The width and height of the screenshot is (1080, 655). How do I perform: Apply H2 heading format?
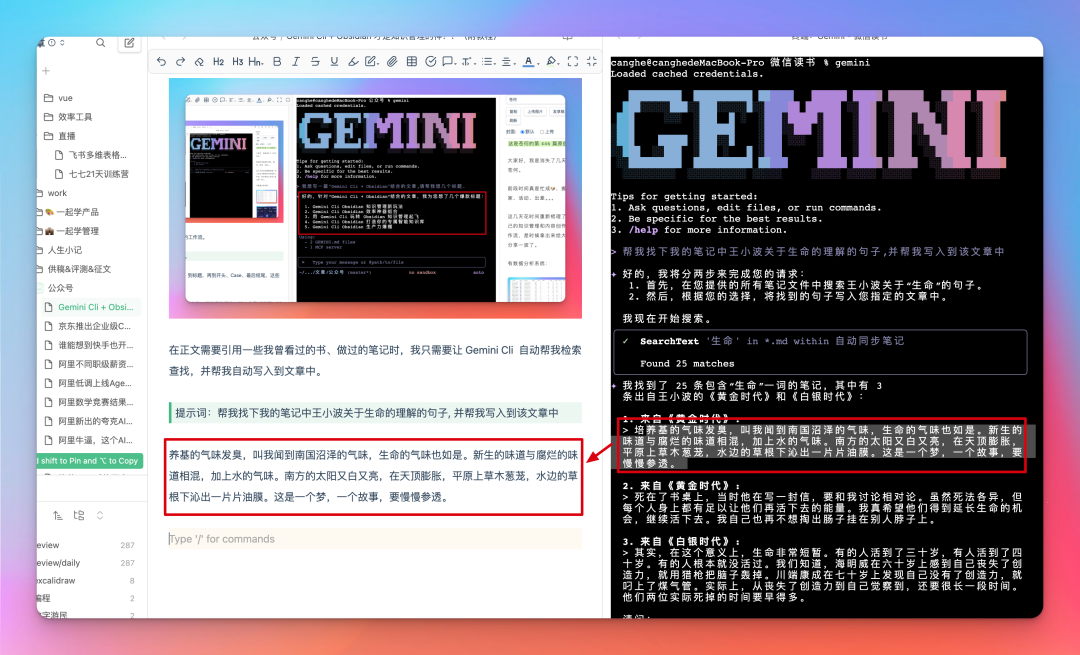click(x=218, y=61)
